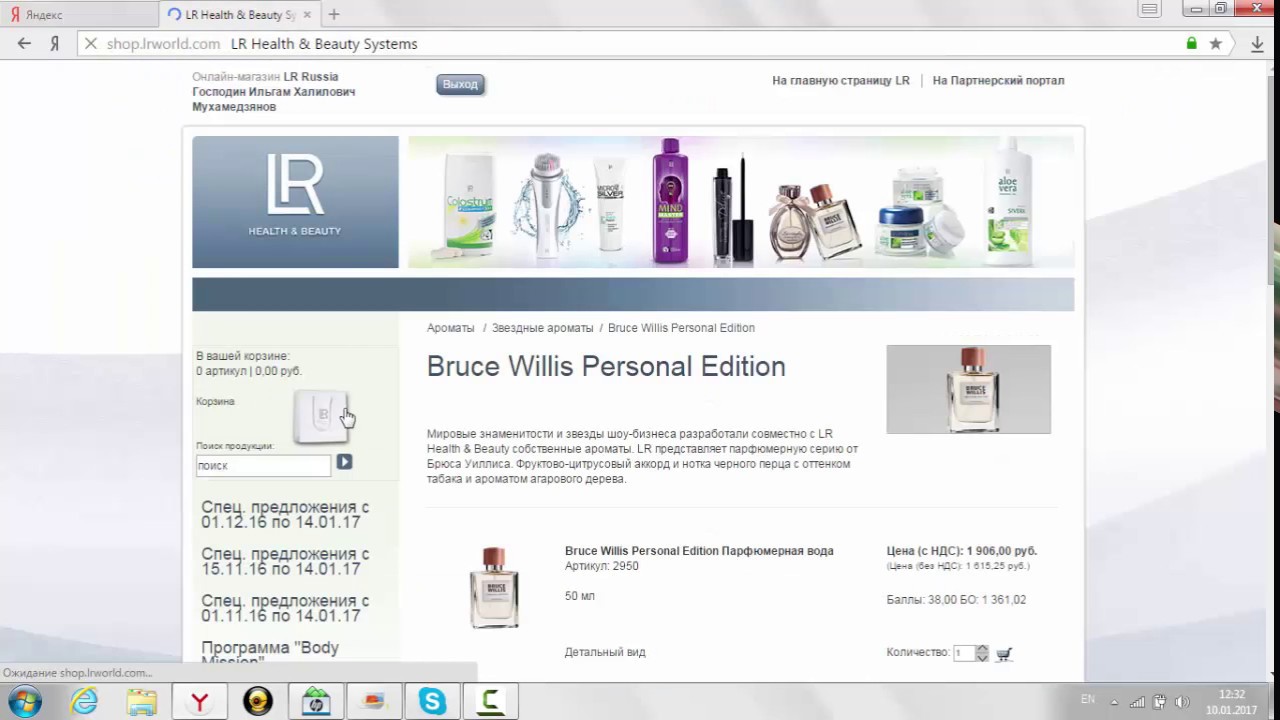Open the volume speaker tray icon
The height and width of the screenshot is (720, 1280).
(x=1182, y=701)
